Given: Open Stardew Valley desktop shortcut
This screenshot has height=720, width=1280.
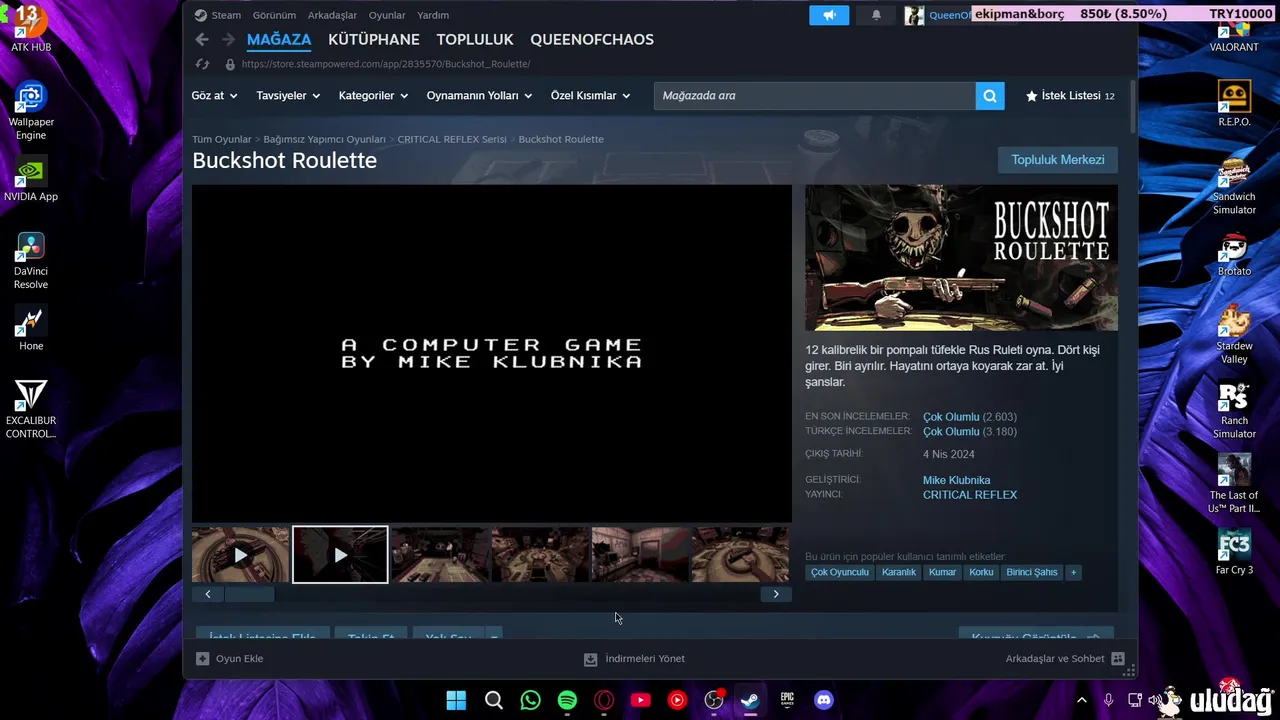Looking at the screenshot, I should [x=1234, y=335].
